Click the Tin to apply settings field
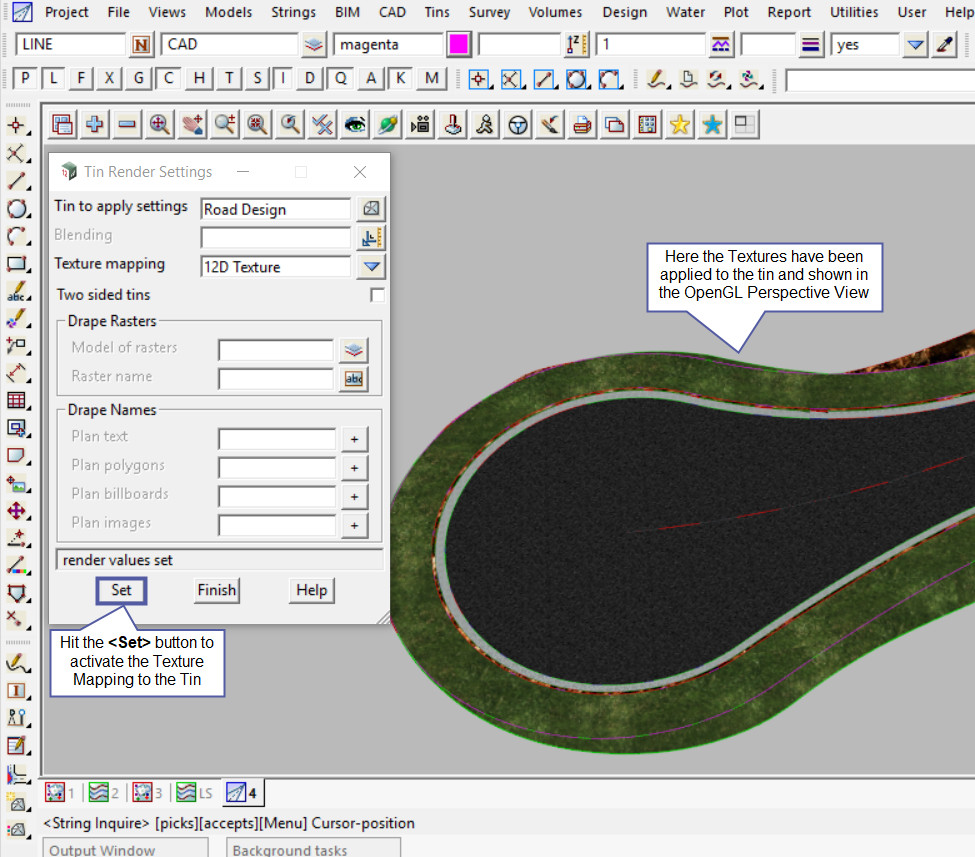Viewport: 975px width, 857px height. coord(276,209)
